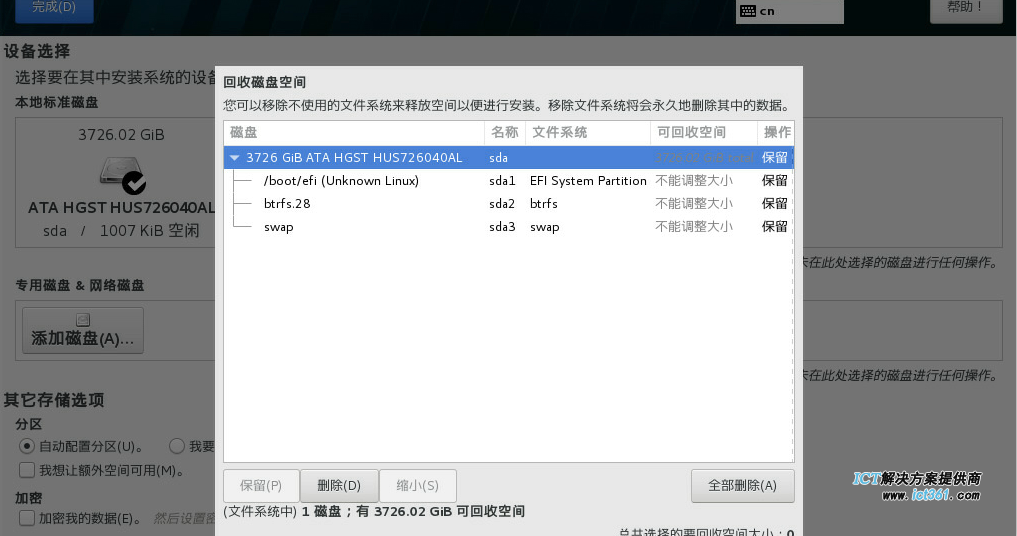Select the ATA HGST hard disk icon

[122, 175]
